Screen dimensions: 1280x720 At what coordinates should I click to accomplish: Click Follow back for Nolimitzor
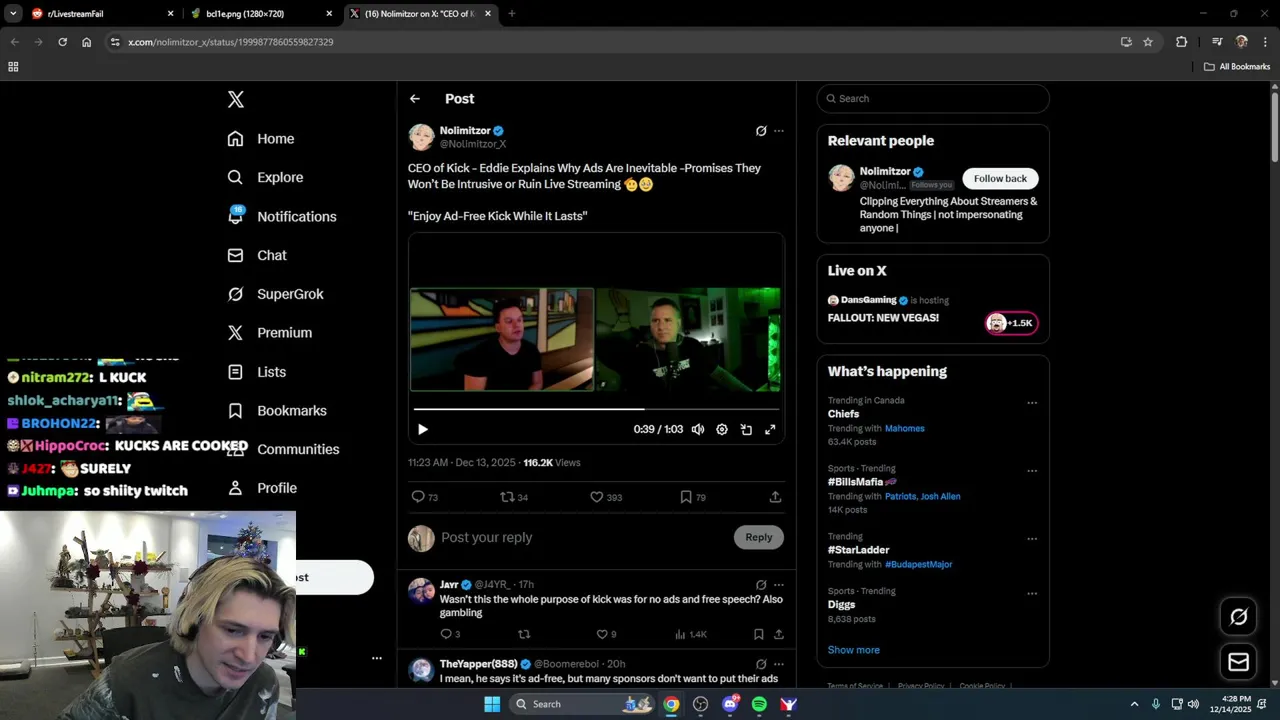1000,178
